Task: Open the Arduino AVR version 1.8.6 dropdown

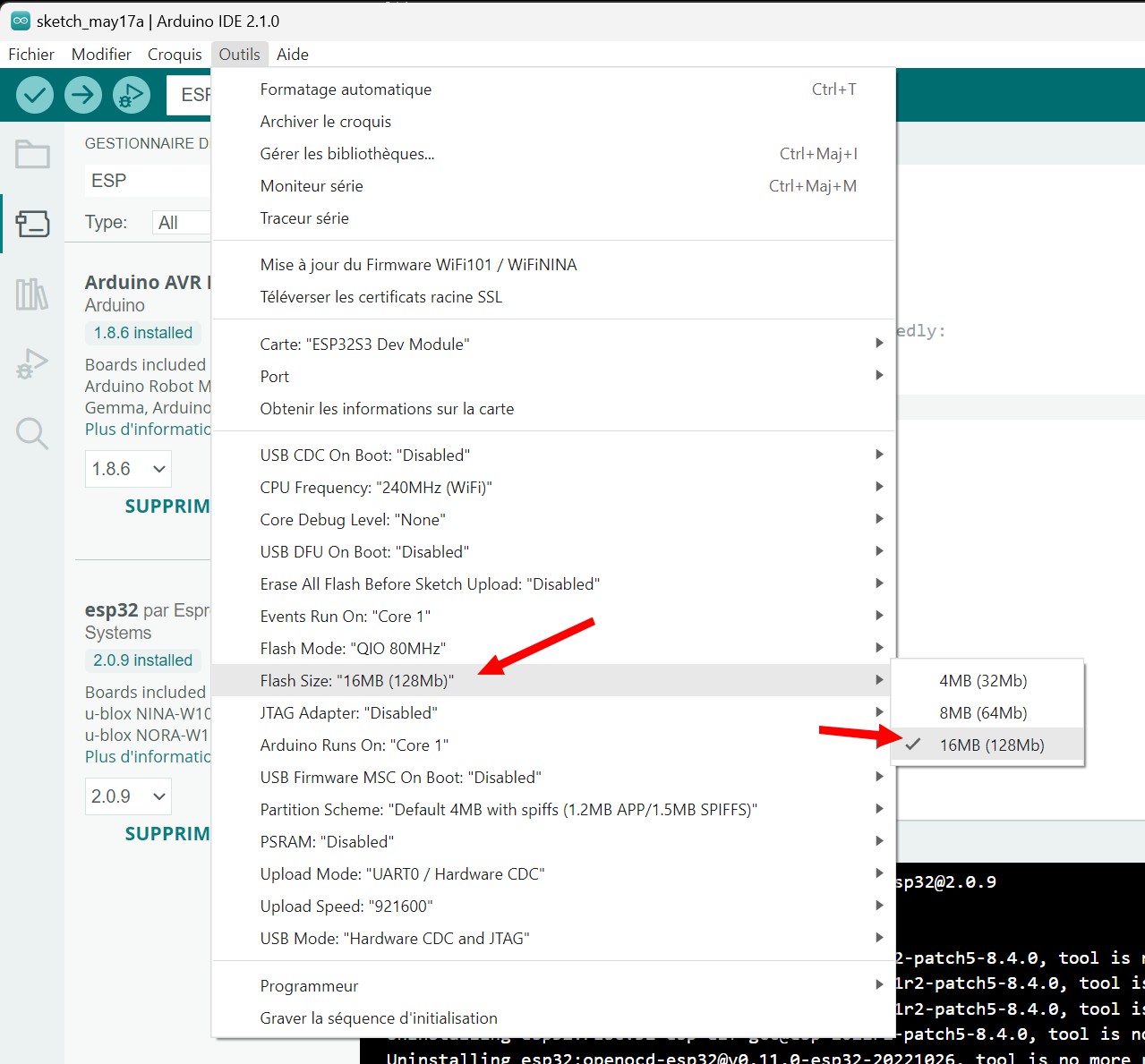Action: point(128,469)
